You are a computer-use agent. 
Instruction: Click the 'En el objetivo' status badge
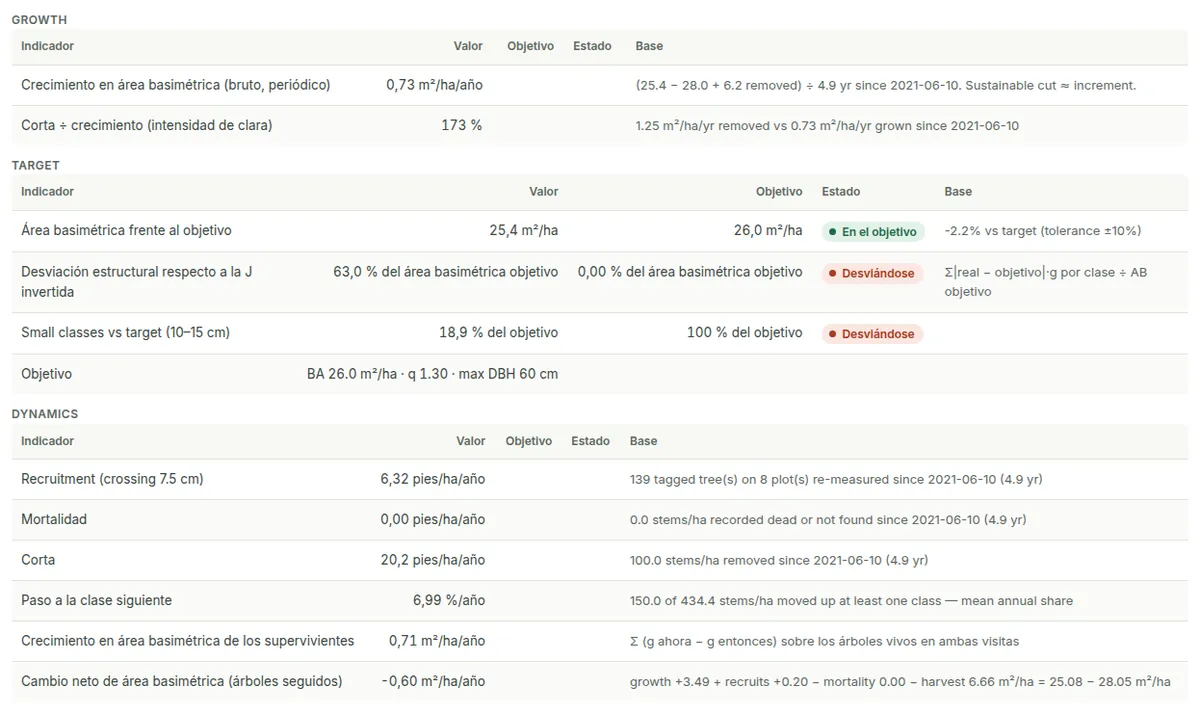click(x=873, y=231)
